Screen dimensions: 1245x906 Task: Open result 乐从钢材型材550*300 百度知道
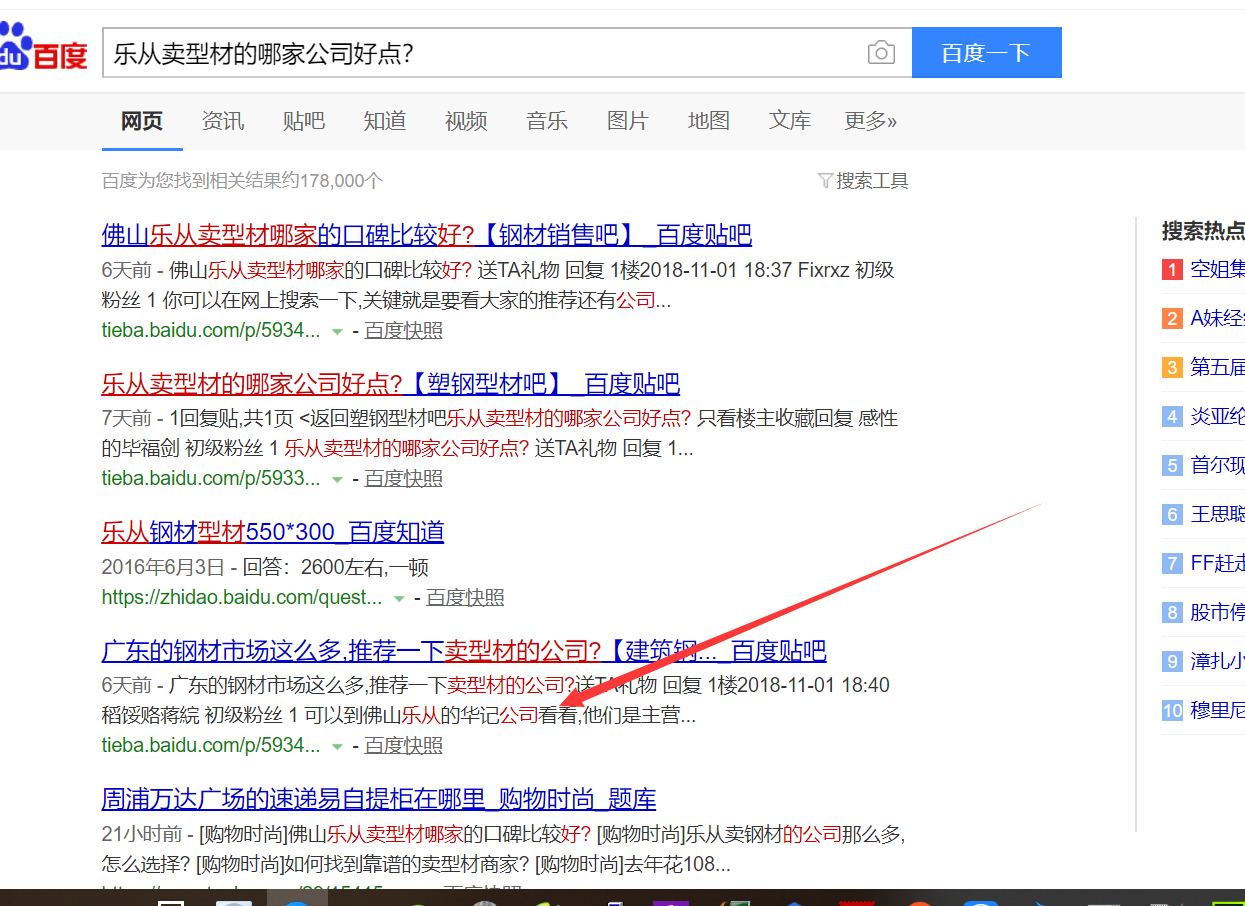click(273, 532)
